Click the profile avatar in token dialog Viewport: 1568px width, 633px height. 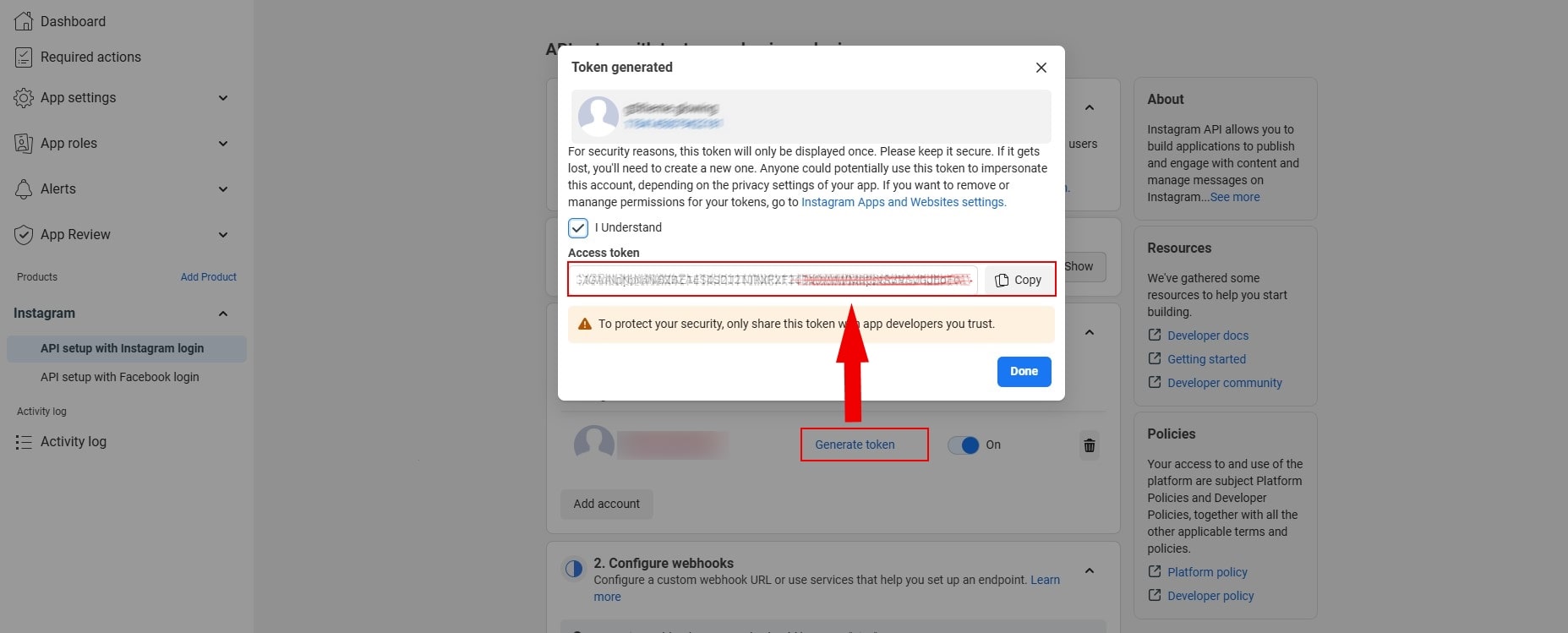(598, 116)
